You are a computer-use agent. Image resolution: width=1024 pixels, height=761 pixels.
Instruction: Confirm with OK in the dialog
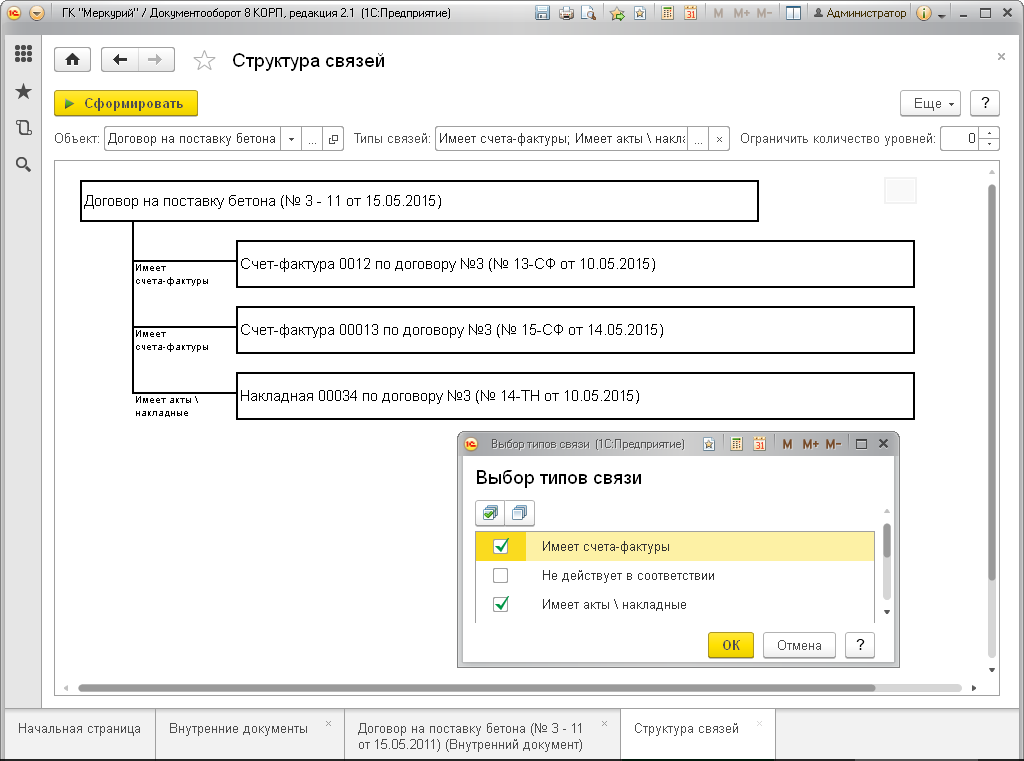pyautogui.click(x=731, y=645)
